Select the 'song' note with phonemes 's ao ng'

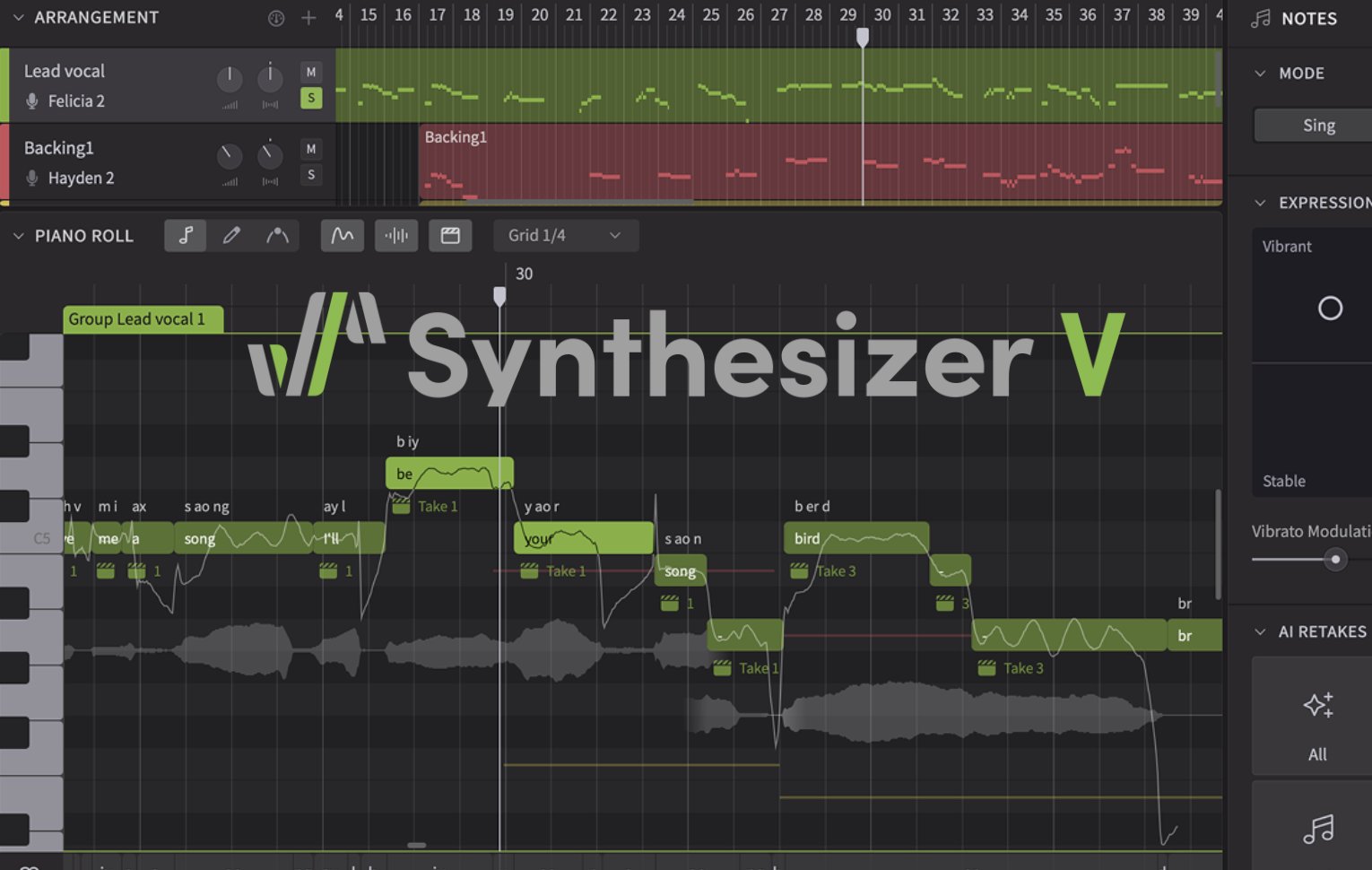[x=243, y=538]
